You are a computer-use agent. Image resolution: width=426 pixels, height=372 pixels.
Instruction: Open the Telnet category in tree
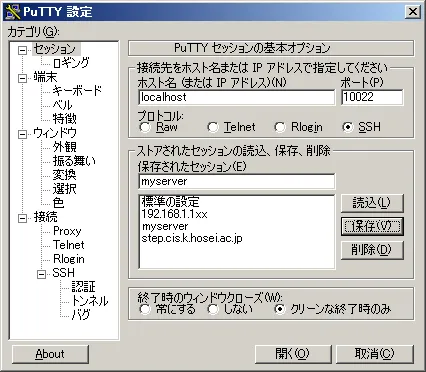pos(68,245)
